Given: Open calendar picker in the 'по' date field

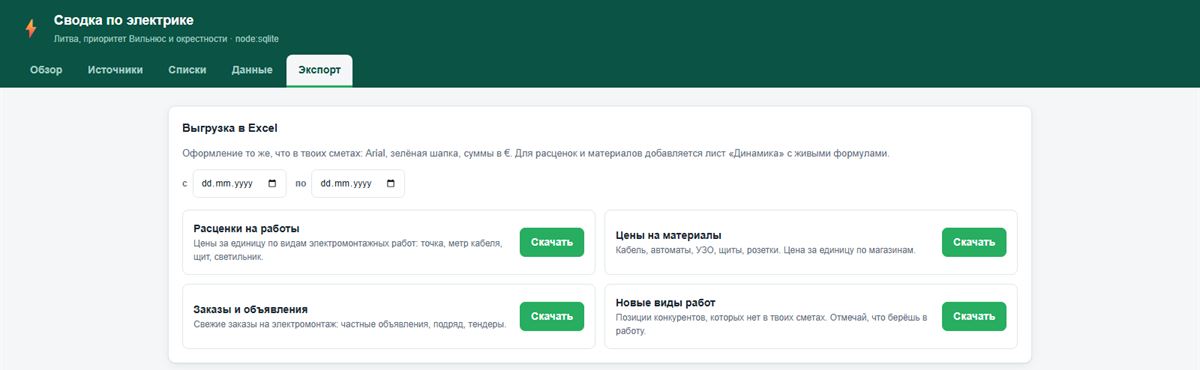Looking at the screenshot, I should 390,184.
